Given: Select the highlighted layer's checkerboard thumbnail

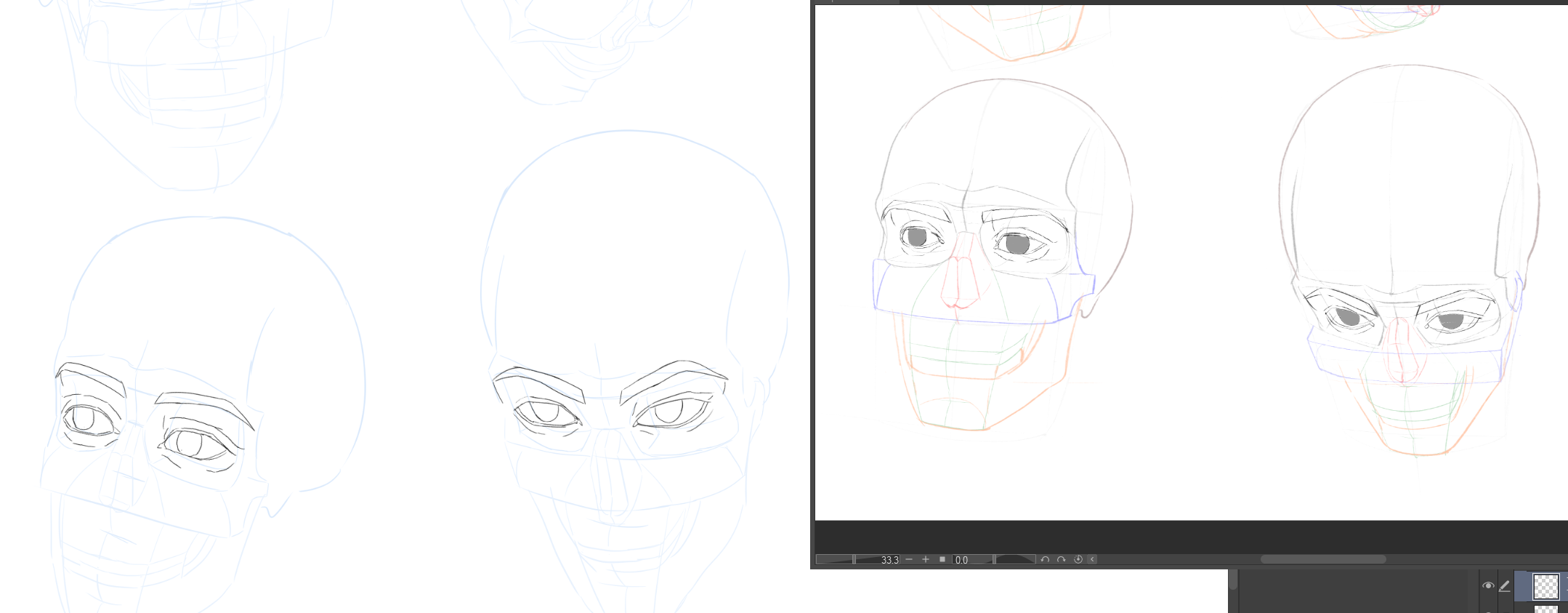Looking at the screenshot, I should (x=1546, y=586).
